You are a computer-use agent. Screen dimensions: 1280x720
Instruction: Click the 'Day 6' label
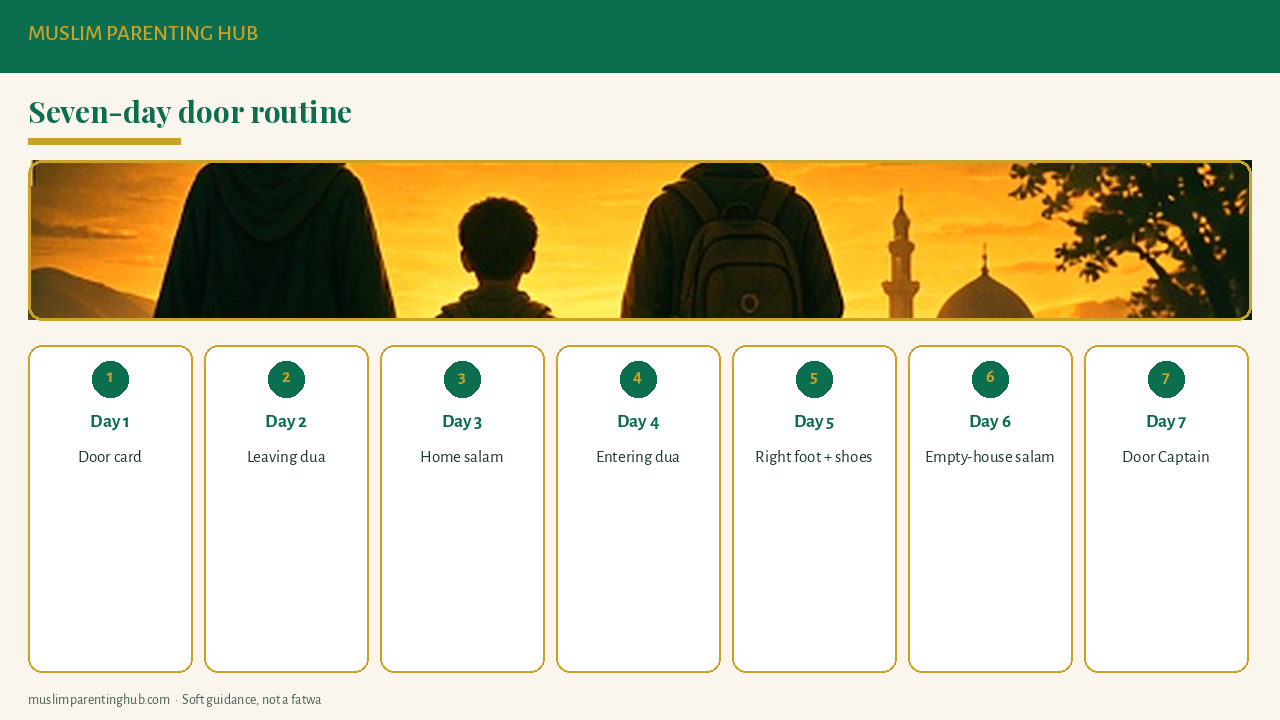990,421
